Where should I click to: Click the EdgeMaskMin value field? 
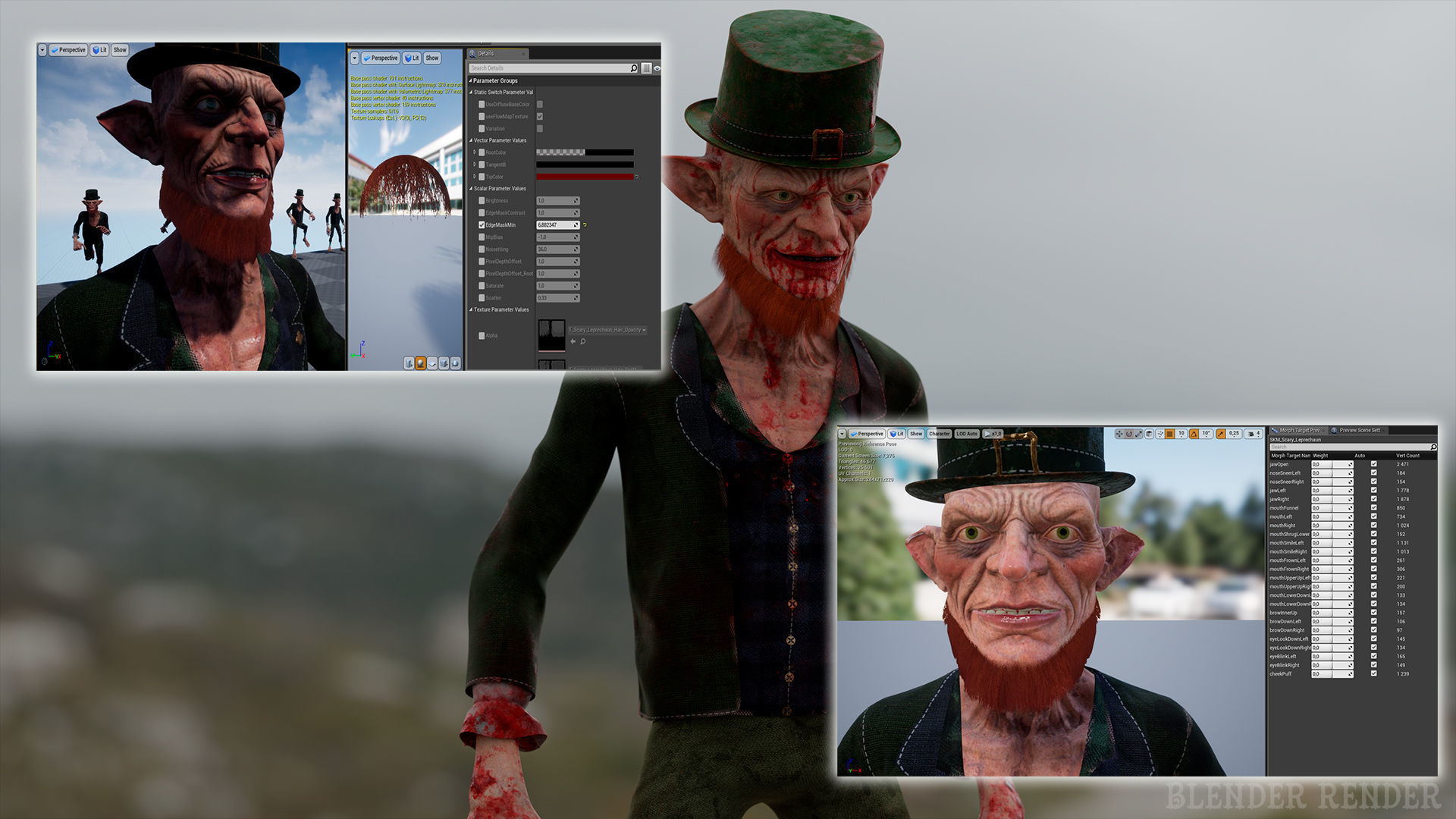(x=557, y=224)
